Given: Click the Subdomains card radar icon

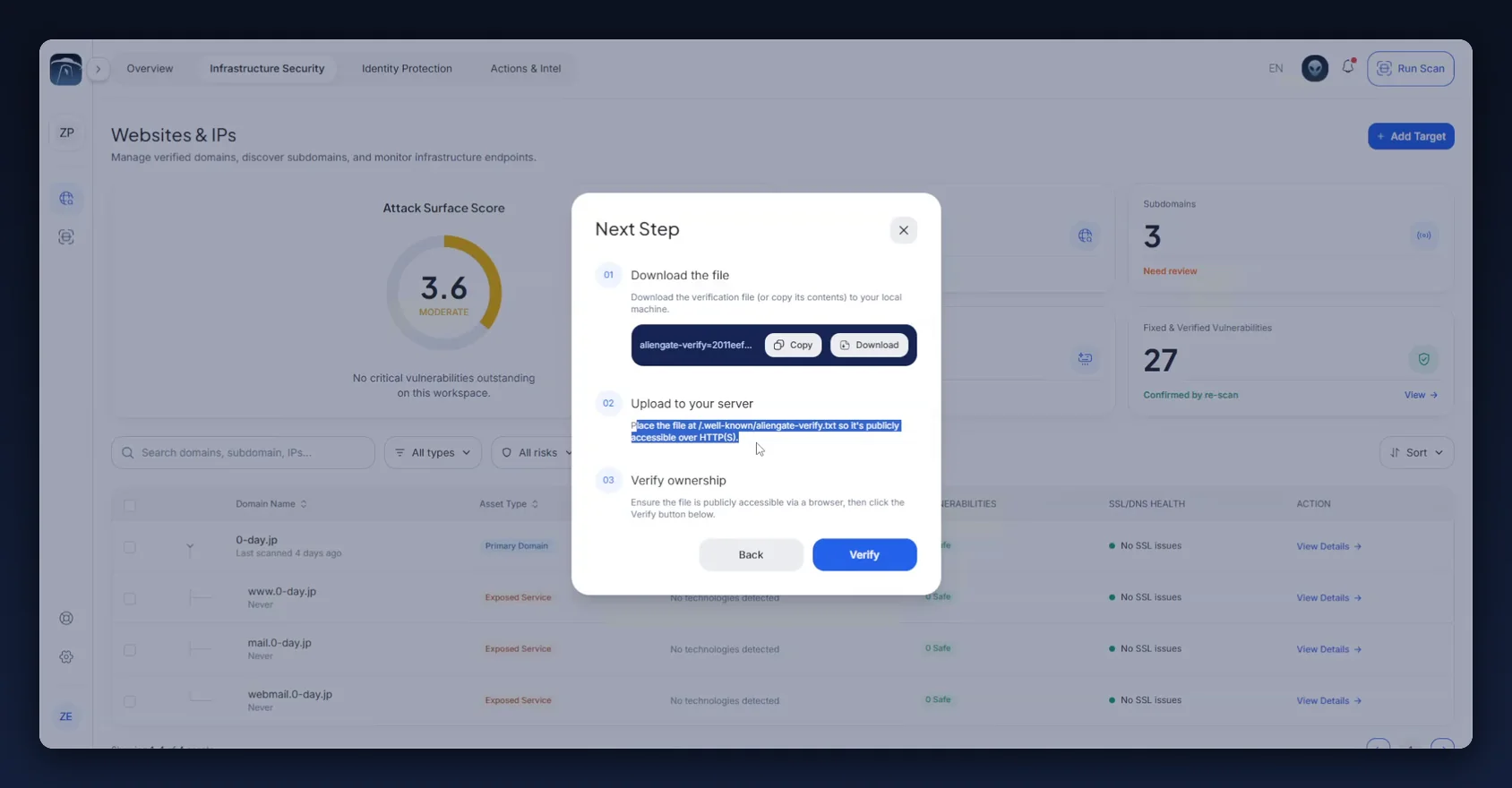Looking at the screenshot, I should click(x=1423, y=236).
